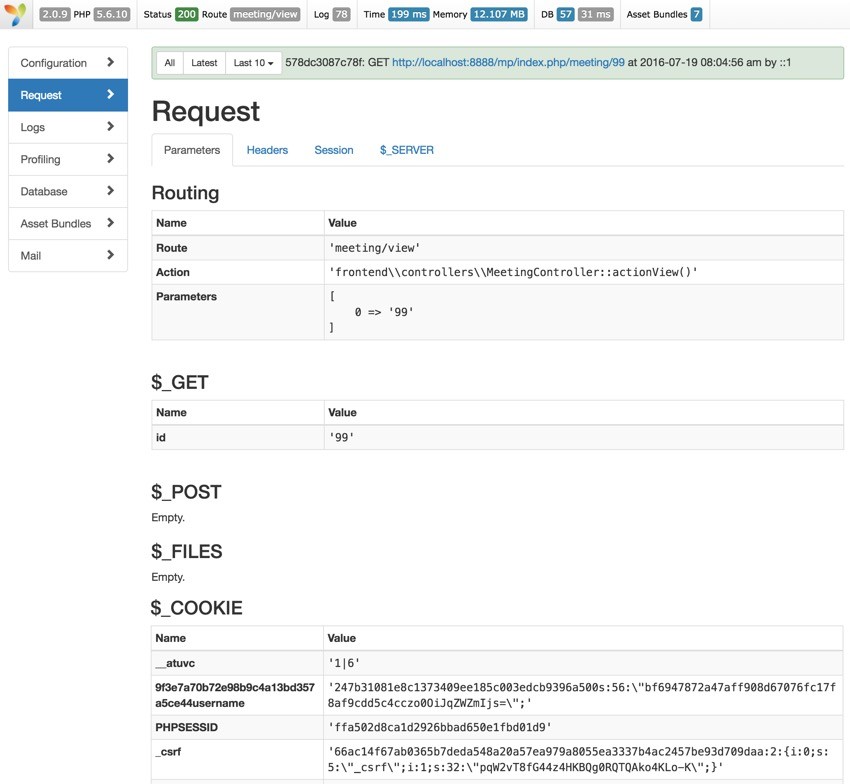Click the PHPSESSID value 'ffa502d8ca1d2926bbad650e1fbd01d9'

[440, 727]
